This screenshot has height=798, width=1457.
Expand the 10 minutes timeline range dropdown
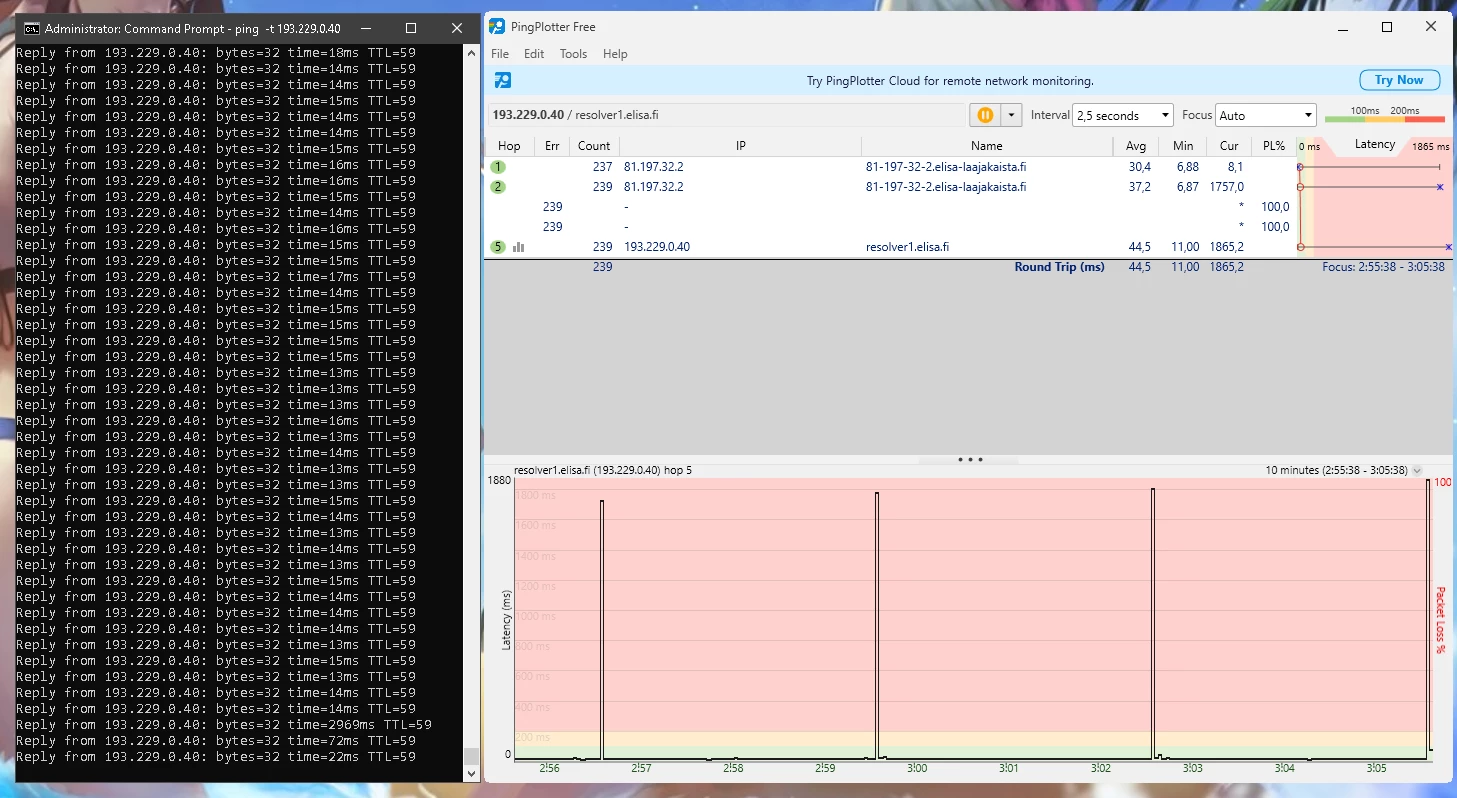click(1417, 470)
